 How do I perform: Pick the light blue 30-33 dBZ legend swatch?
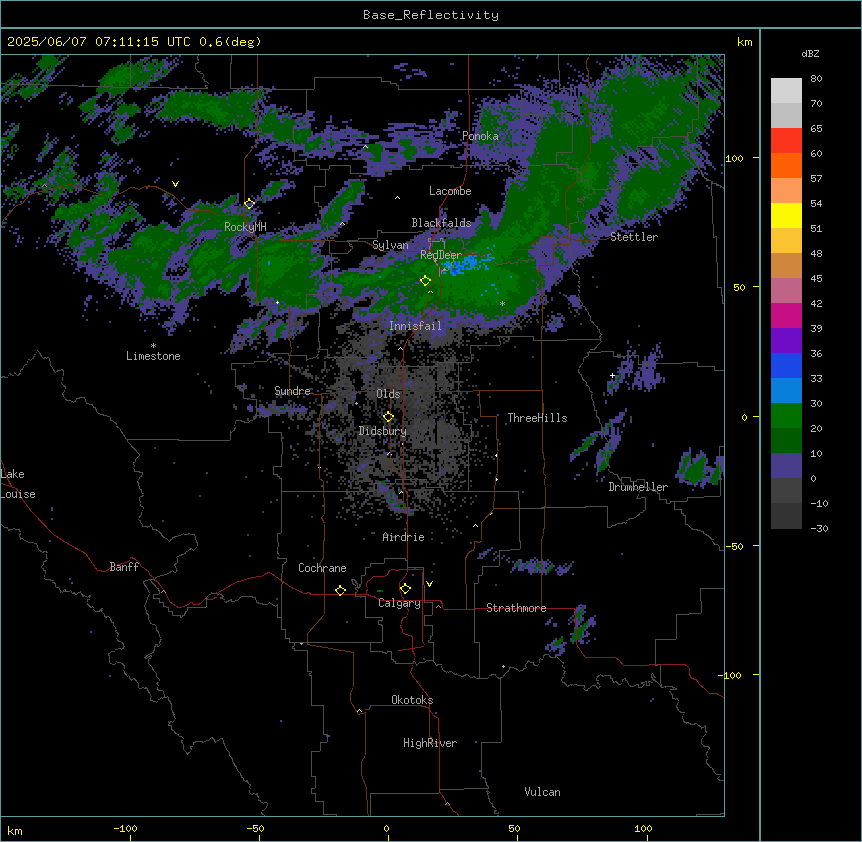click(x=786, y=391)
